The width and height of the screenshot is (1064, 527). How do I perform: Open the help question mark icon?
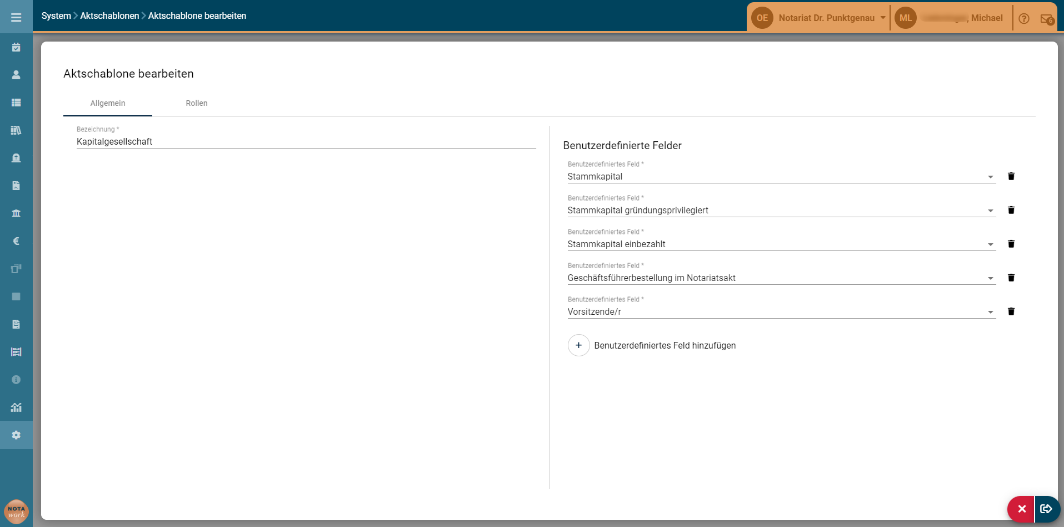coord(1024,18)
